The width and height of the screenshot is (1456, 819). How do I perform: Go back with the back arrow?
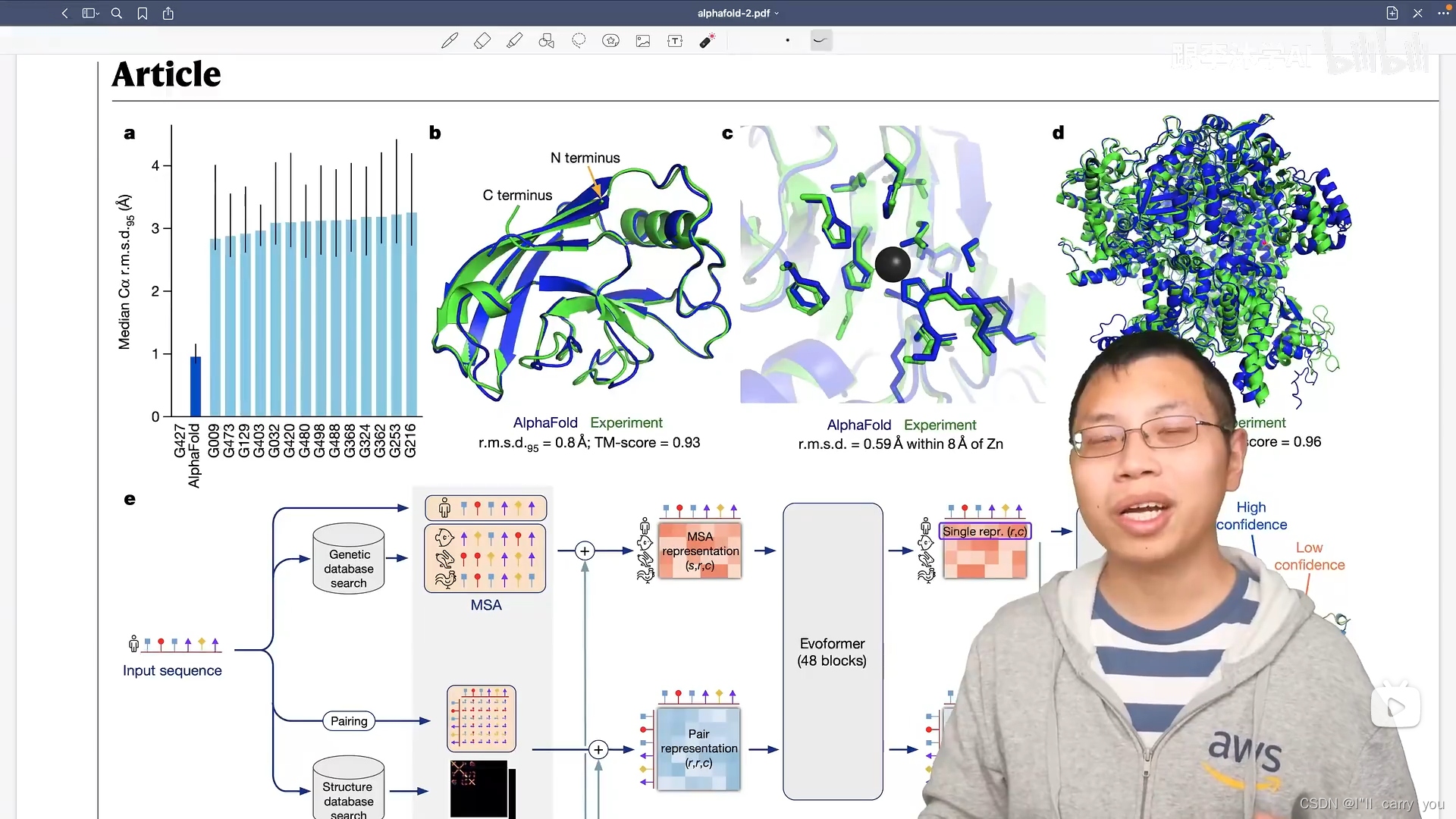click(65, 13)
